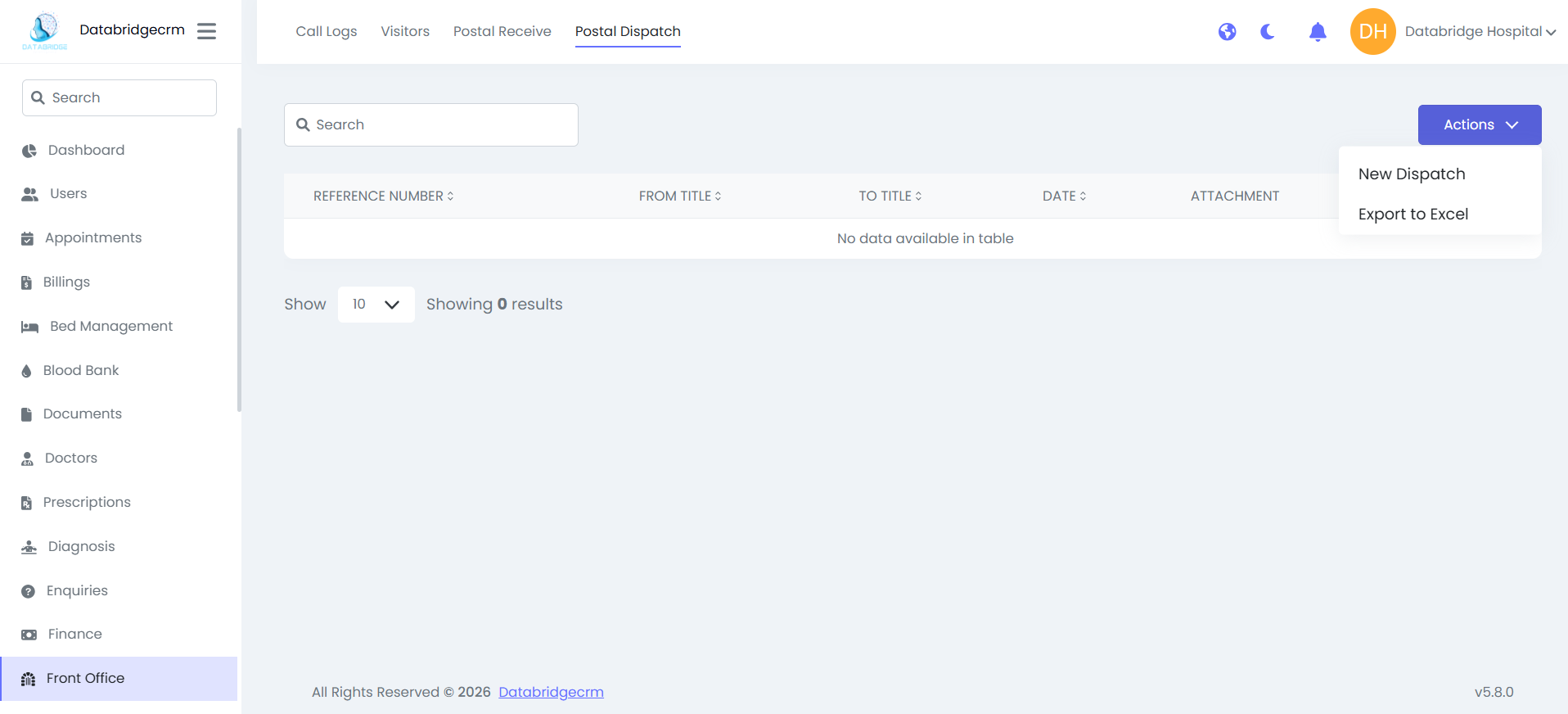1568x714 pixels.
Task: Switch to Visitors tab
Action: click(x=405, y=32)
